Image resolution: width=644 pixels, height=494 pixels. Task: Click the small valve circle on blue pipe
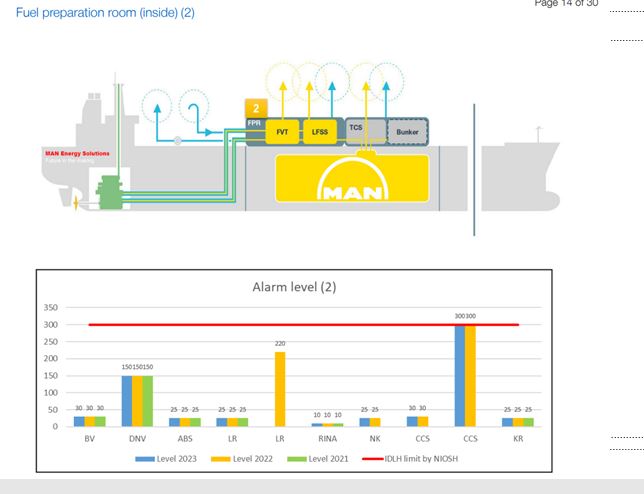click(x=177, y=141)
